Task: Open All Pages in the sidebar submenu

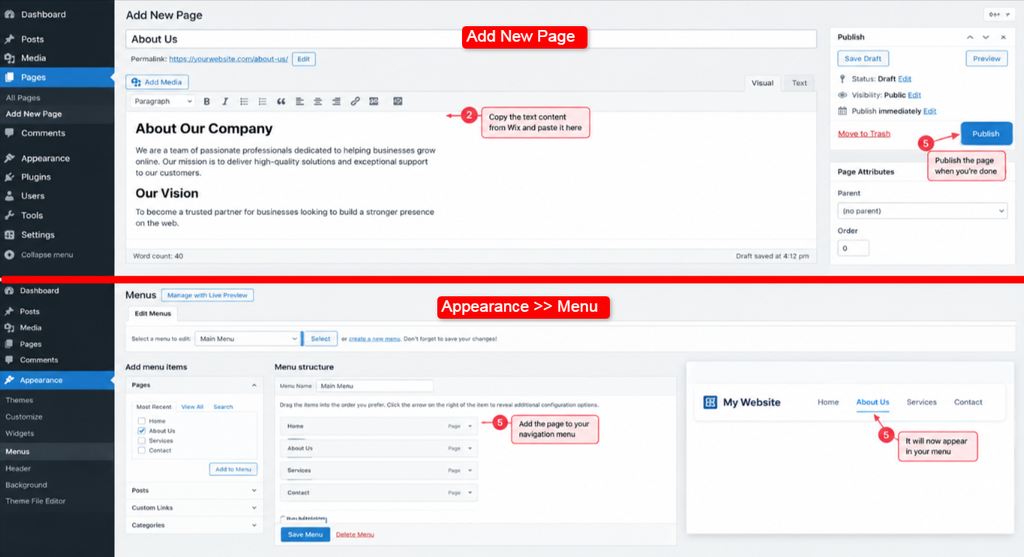Action: pyautogui.click(x=23, y=97)
